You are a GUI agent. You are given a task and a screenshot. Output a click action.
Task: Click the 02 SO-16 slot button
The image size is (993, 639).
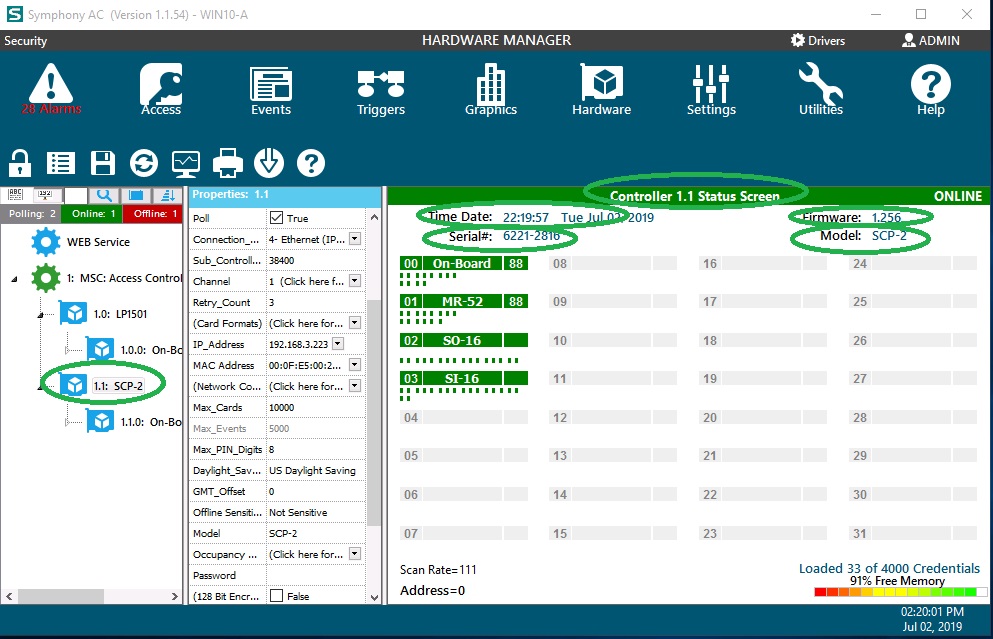pyautogui.click(x=464, y=341)
